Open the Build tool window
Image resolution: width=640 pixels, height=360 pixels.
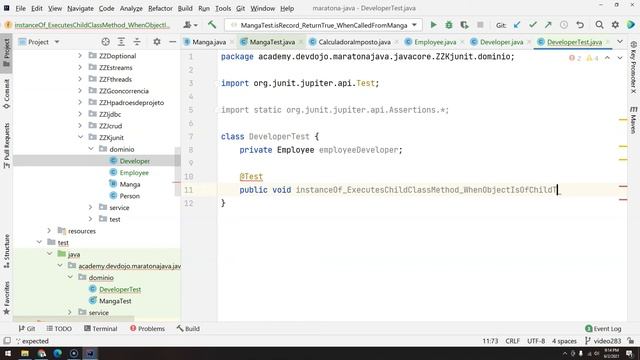coord(188,329)
